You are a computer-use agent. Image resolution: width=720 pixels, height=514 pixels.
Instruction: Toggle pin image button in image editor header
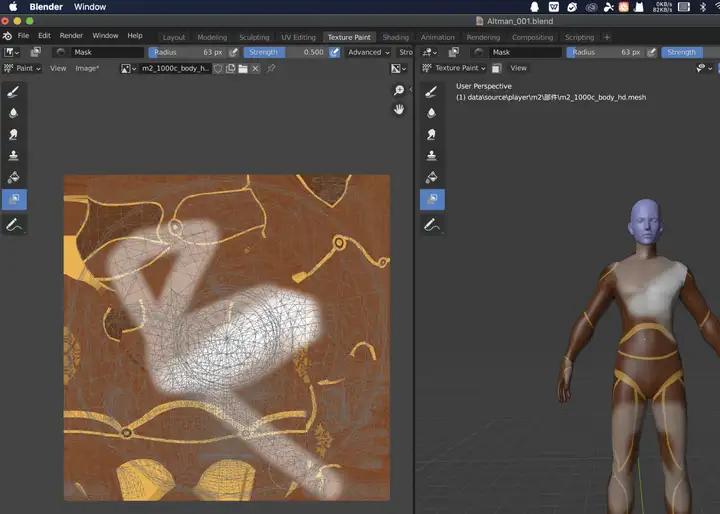point(270,68)
